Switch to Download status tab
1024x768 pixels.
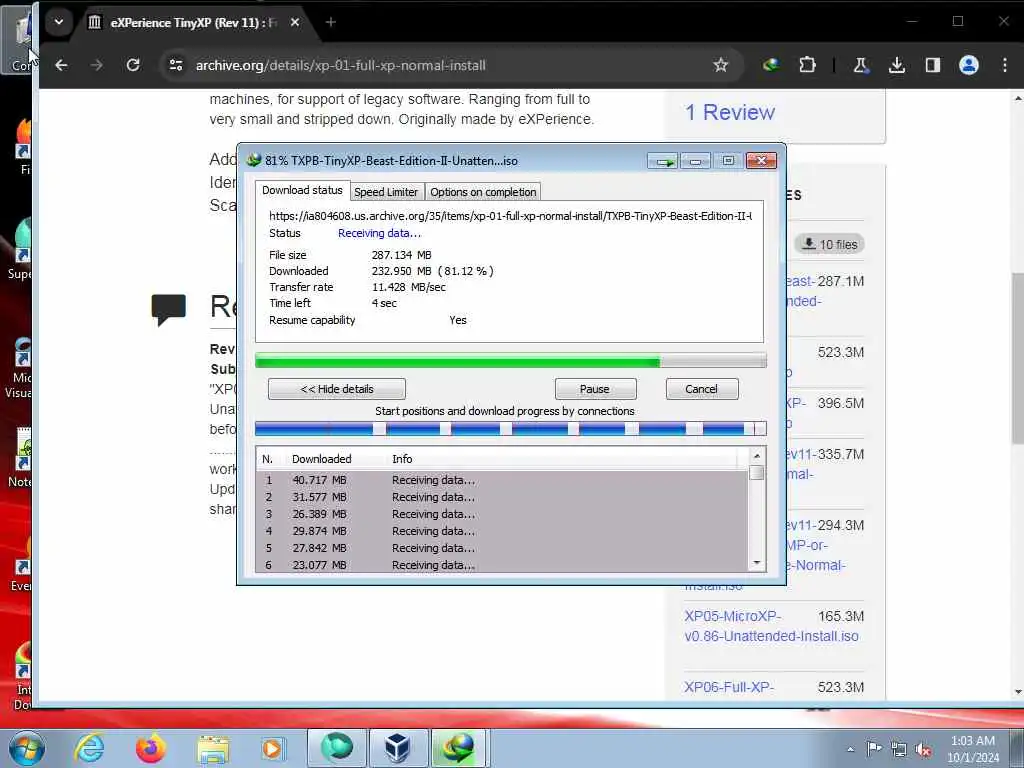click(x=302, y=190)
